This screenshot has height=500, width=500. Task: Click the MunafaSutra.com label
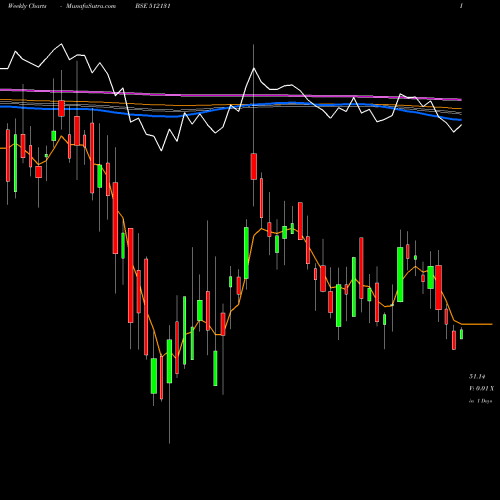click(x=91, y=6)
